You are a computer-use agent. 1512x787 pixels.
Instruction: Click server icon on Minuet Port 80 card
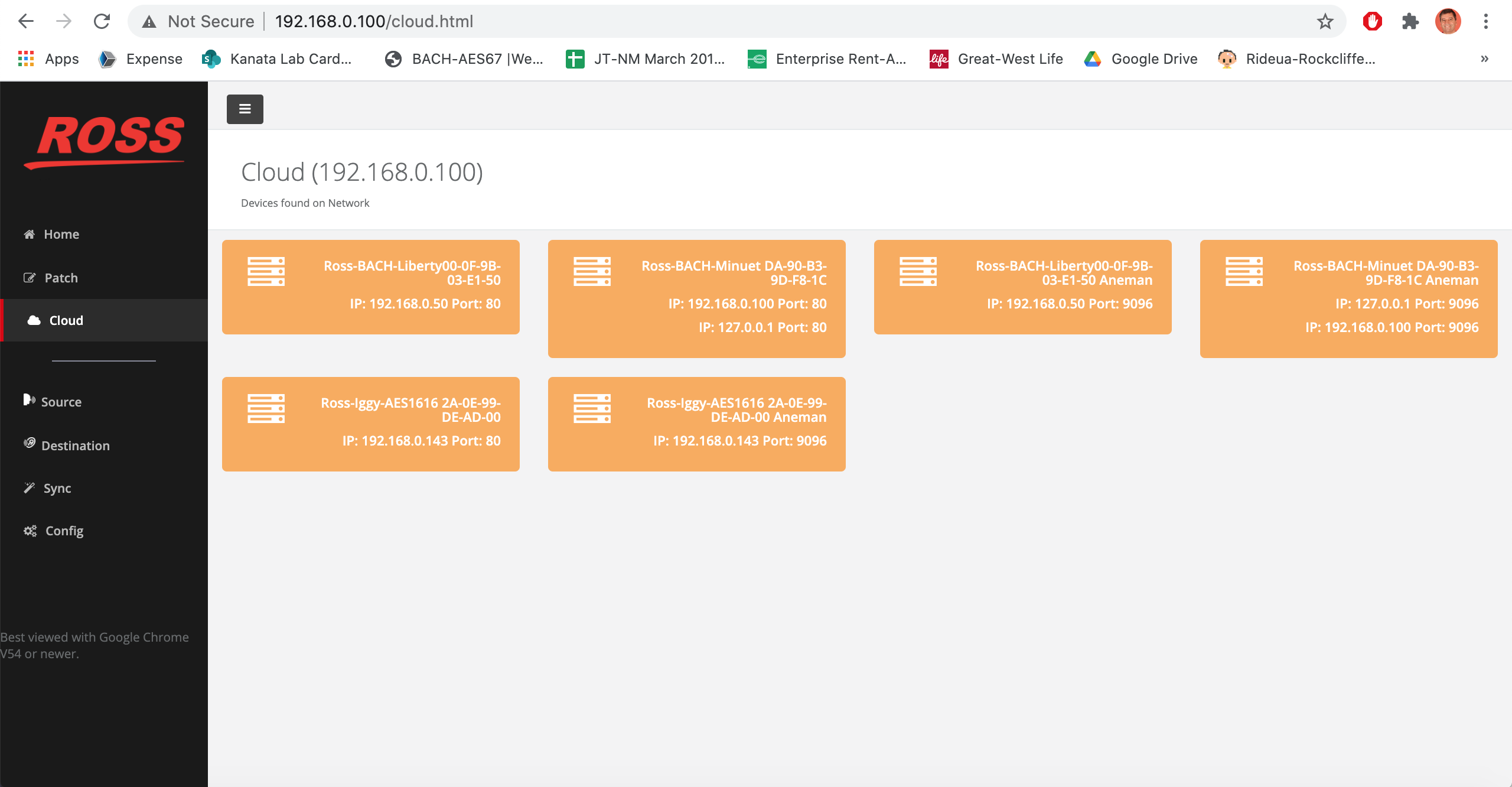tap(592, 272)
